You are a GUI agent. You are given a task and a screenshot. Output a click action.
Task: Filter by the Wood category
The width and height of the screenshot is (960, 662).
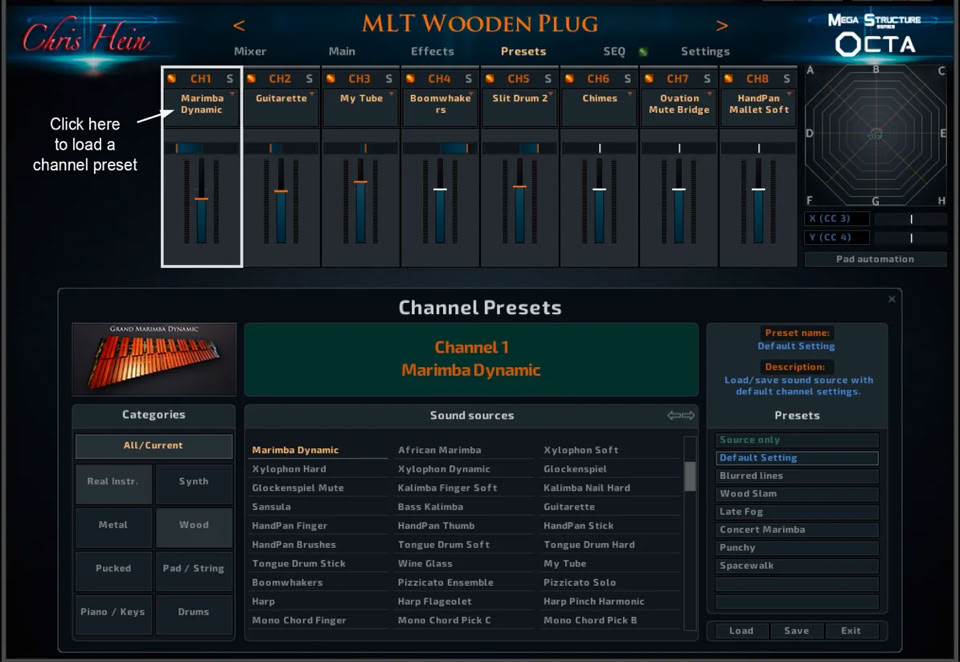(x=193, y=525)
